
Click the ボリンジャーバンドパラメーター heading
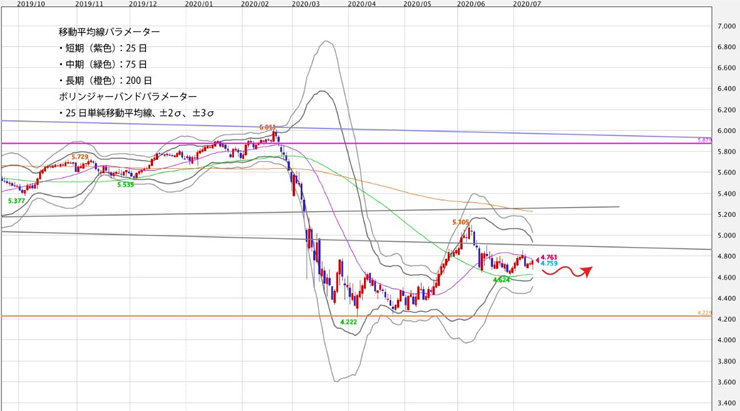coord(128,96)
